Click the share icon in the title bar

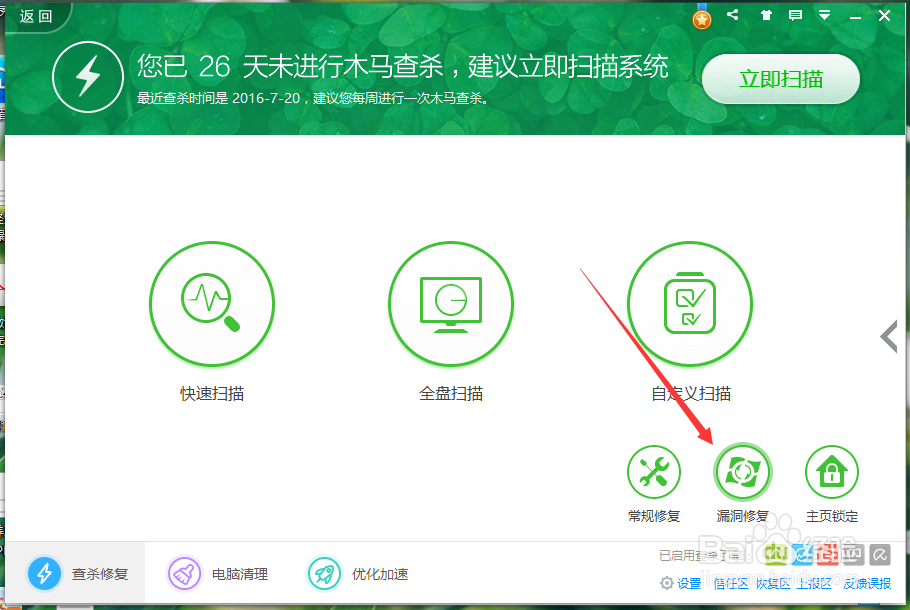pyautogui.click(x=731, y=15)
